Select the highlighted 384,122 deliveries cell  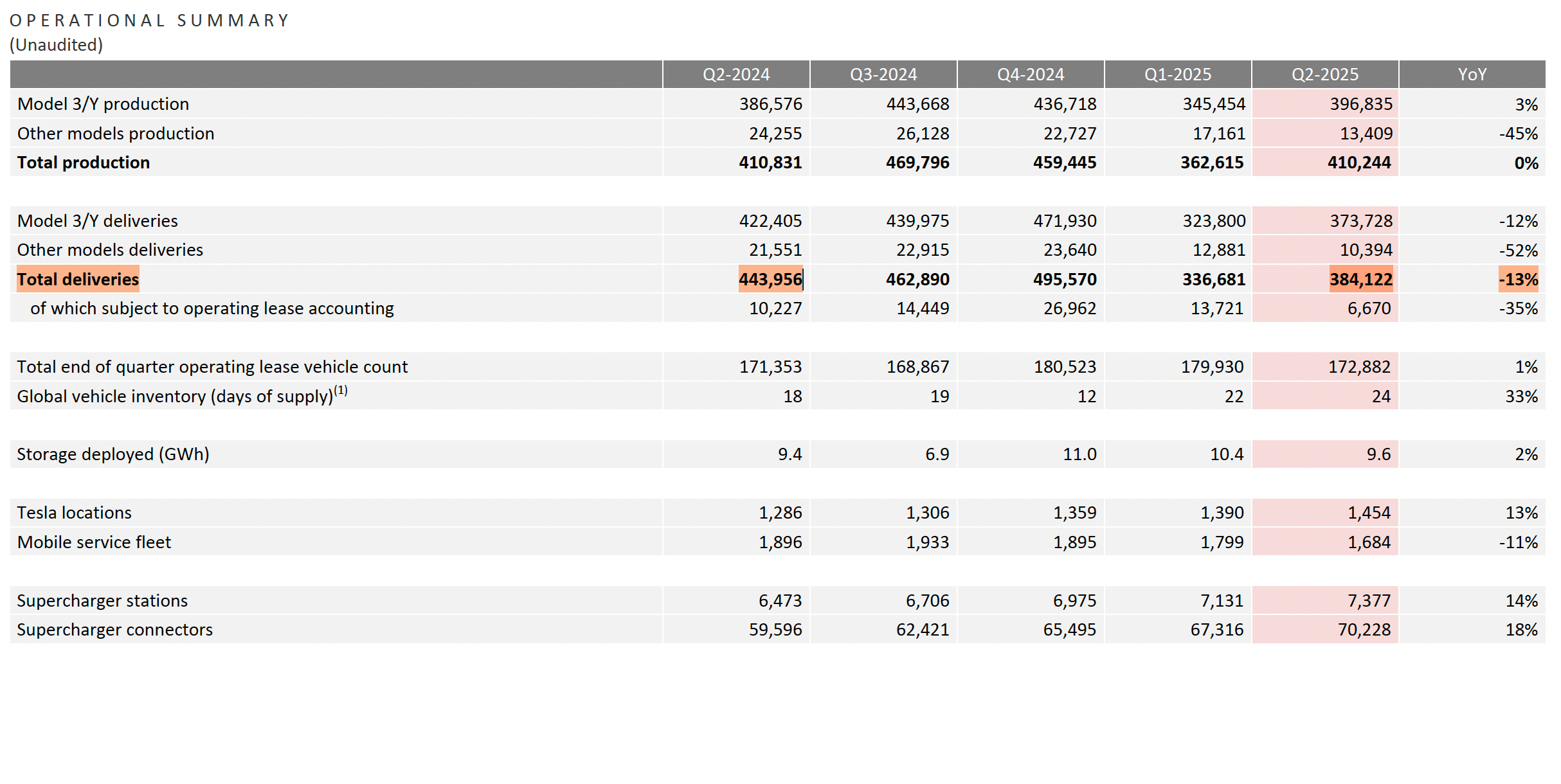click(1360, 280)
